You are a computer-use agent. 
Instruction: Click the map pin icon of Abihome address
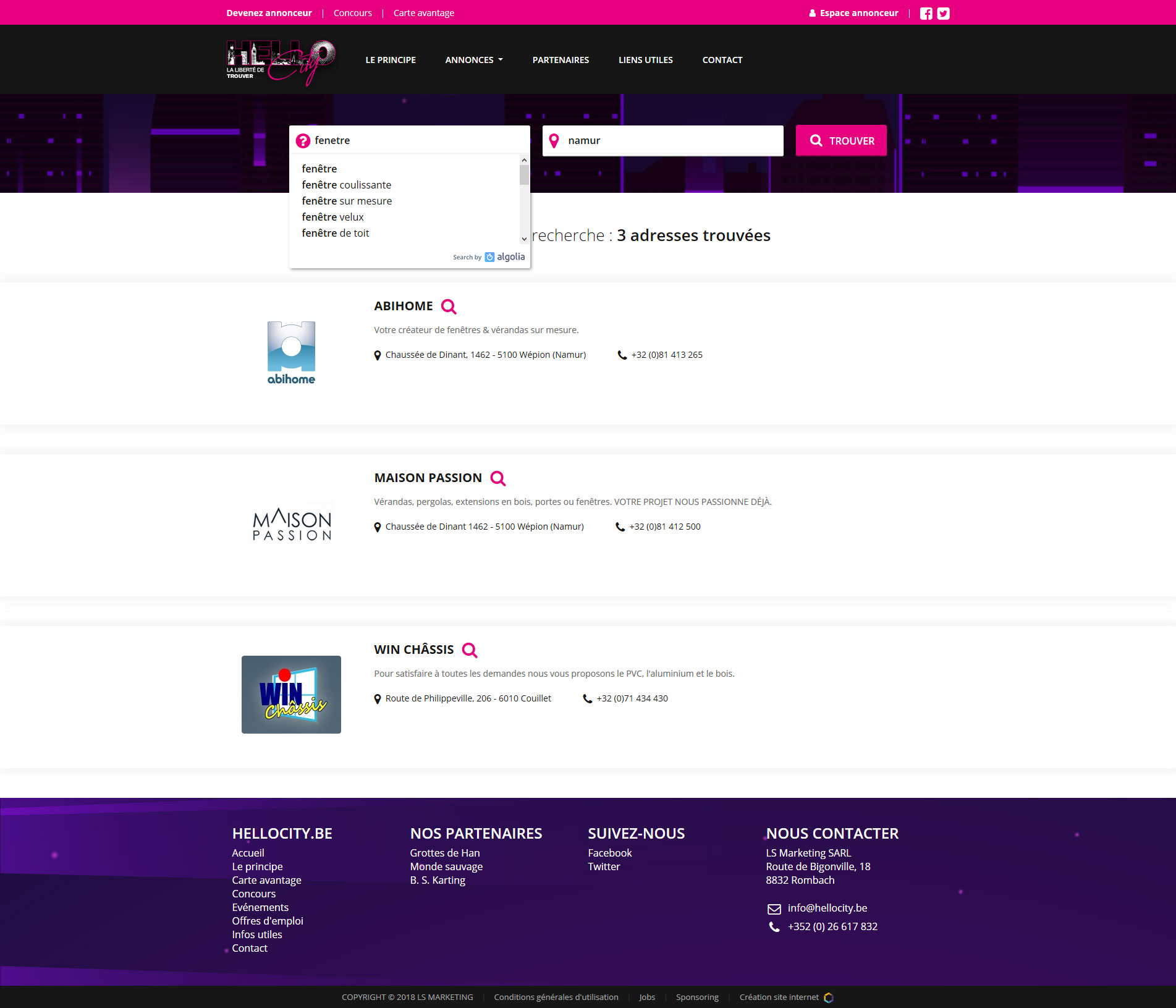point(378,355)
